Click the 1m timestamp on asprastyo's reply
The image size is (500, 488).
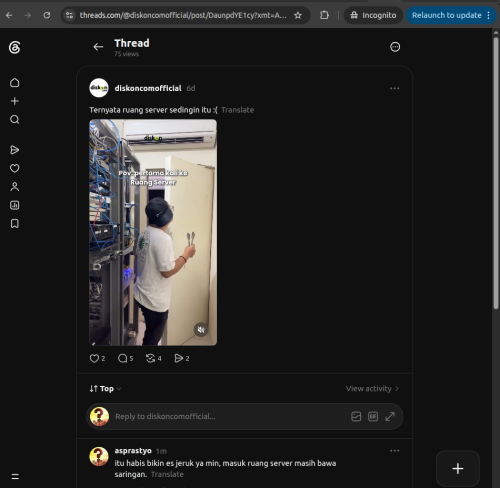tap(161, 451)
